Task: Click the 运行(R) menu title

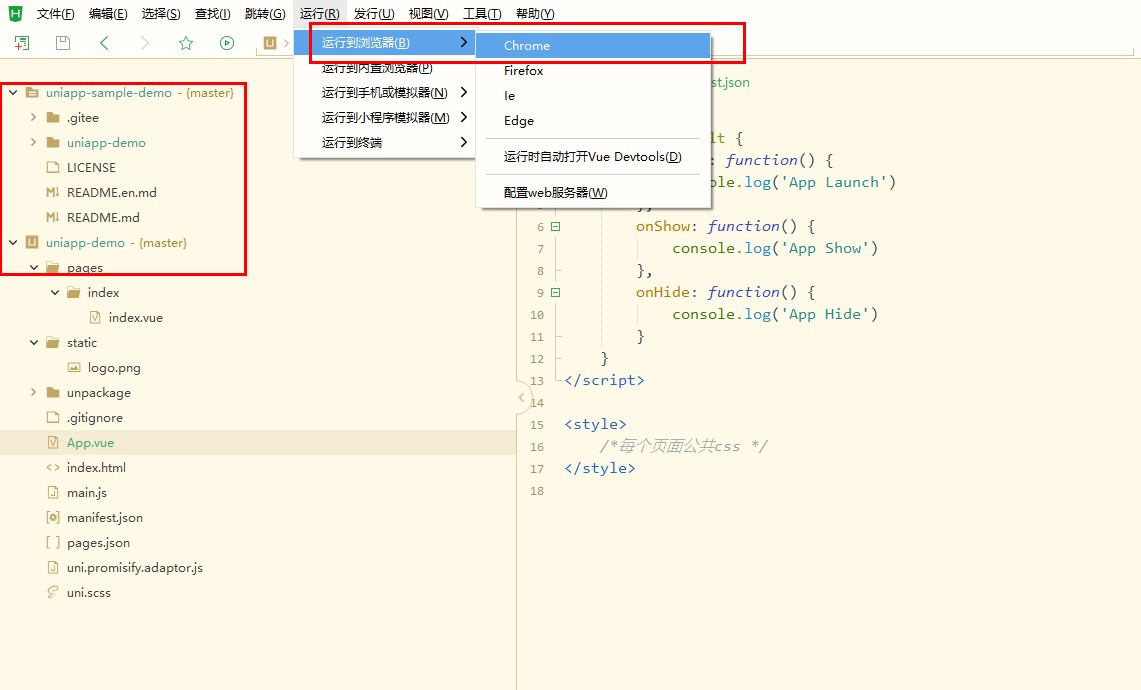Action: point(319,13)
